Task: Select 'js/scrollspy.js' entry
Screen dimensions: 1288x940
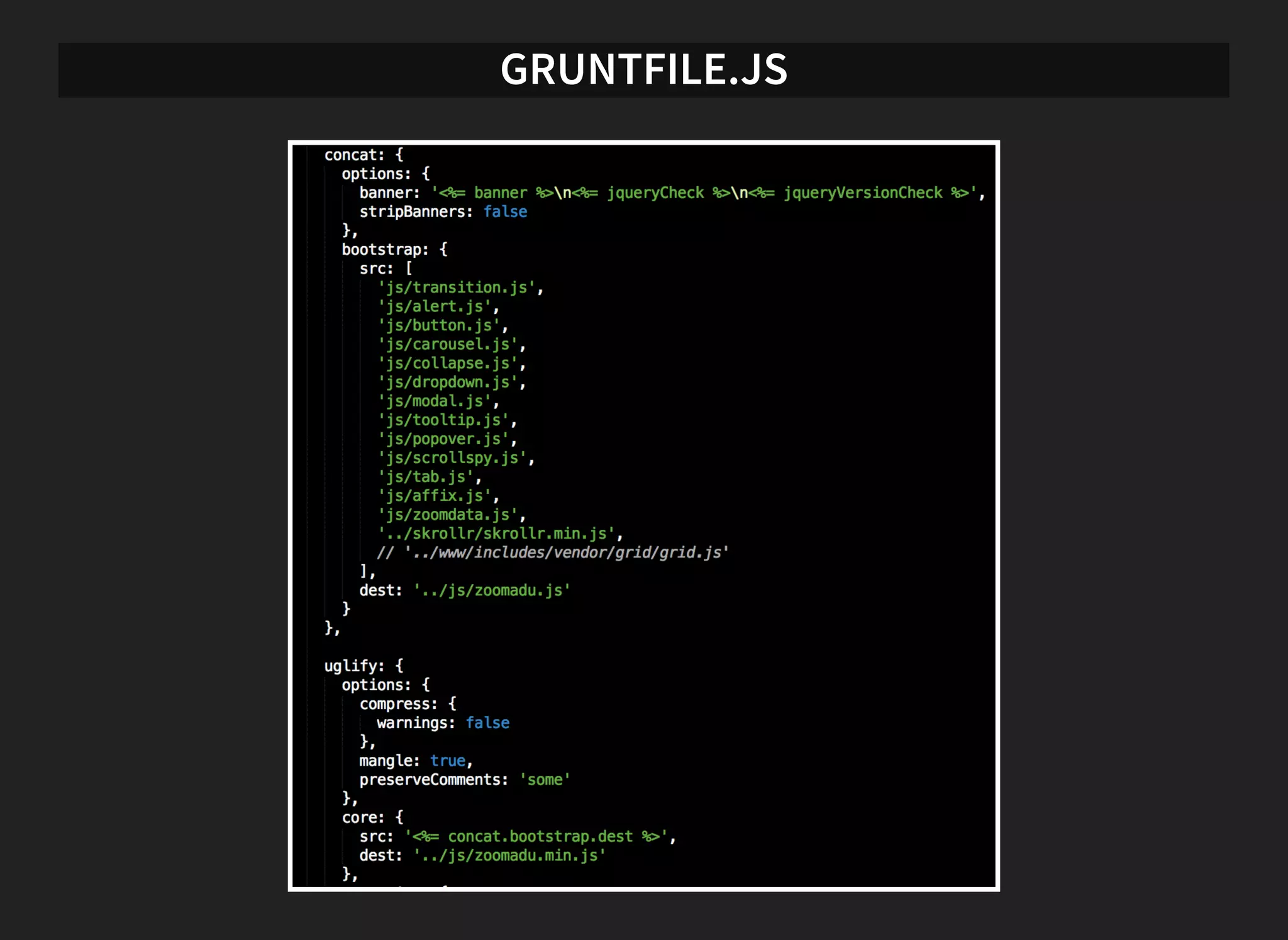Action: (456, 457)
